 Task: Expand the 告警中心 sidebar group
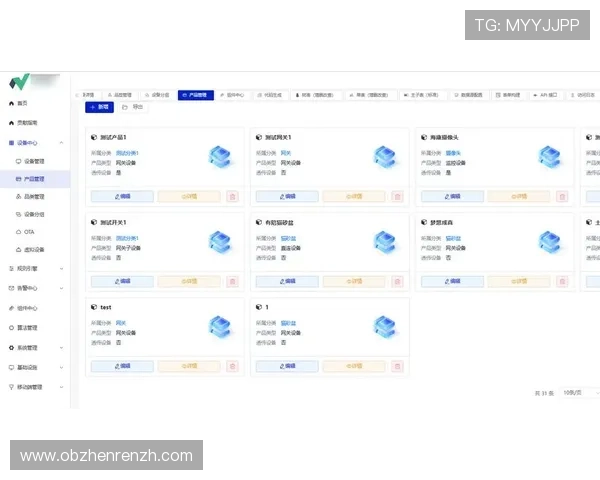[61, 288]
